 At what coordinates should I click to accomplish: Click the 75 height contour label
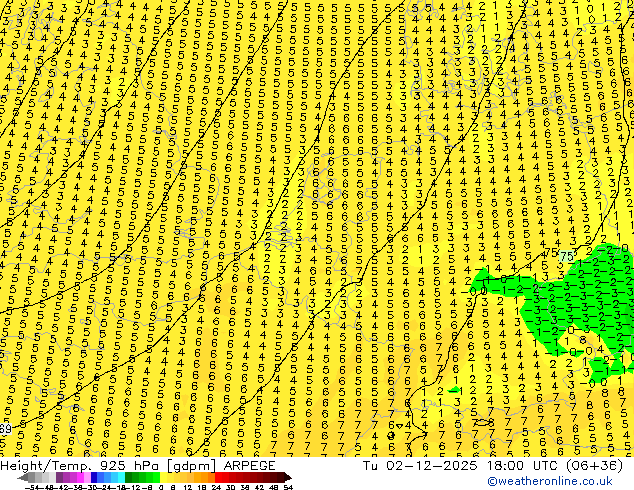567,256
